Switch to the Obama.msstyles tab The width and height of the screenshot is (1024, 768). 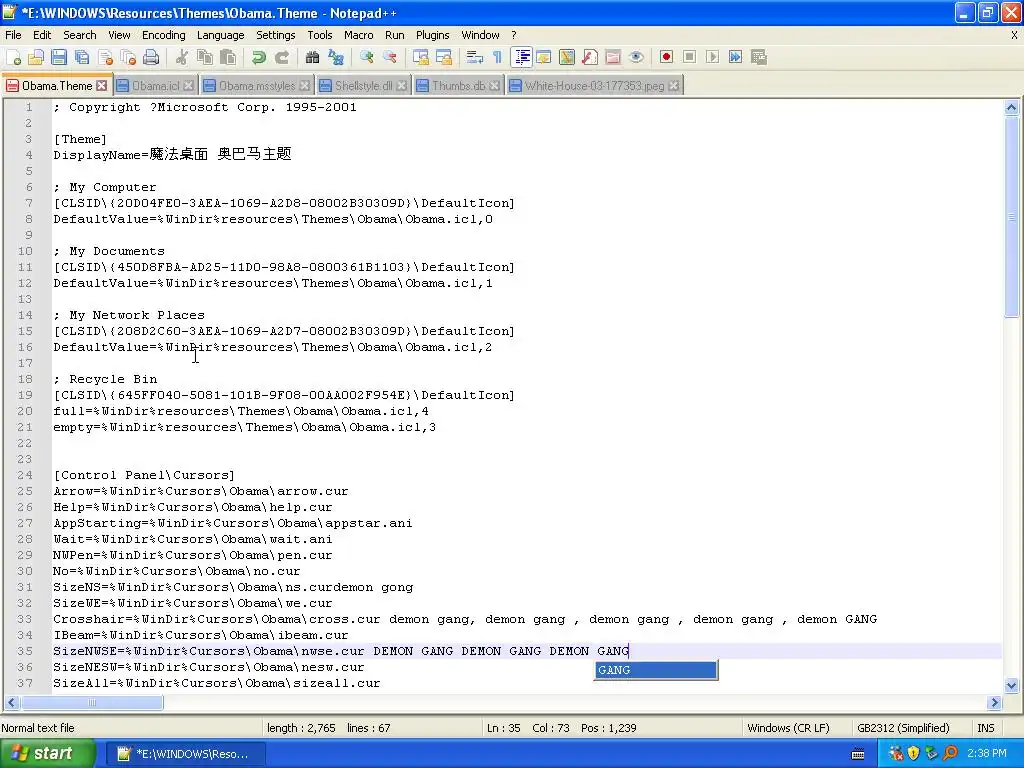pos(257,86)
